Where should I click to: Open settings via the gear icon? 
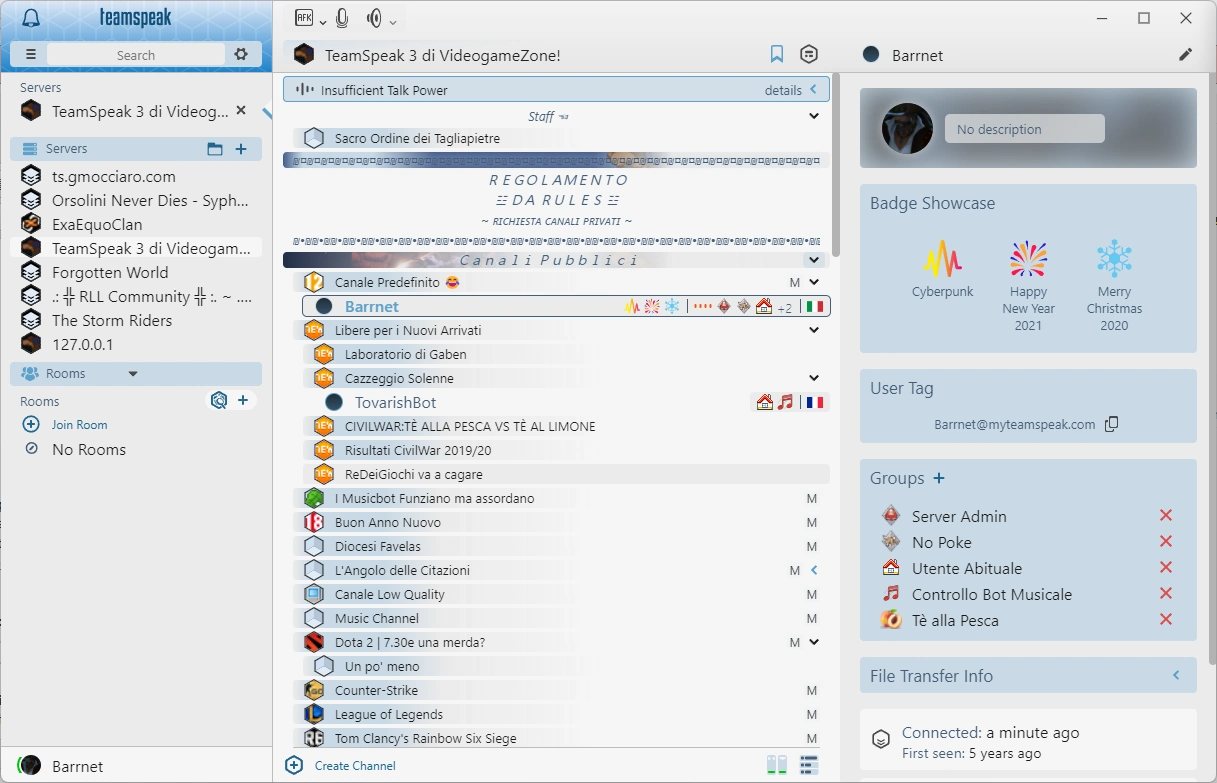(241, 55)
